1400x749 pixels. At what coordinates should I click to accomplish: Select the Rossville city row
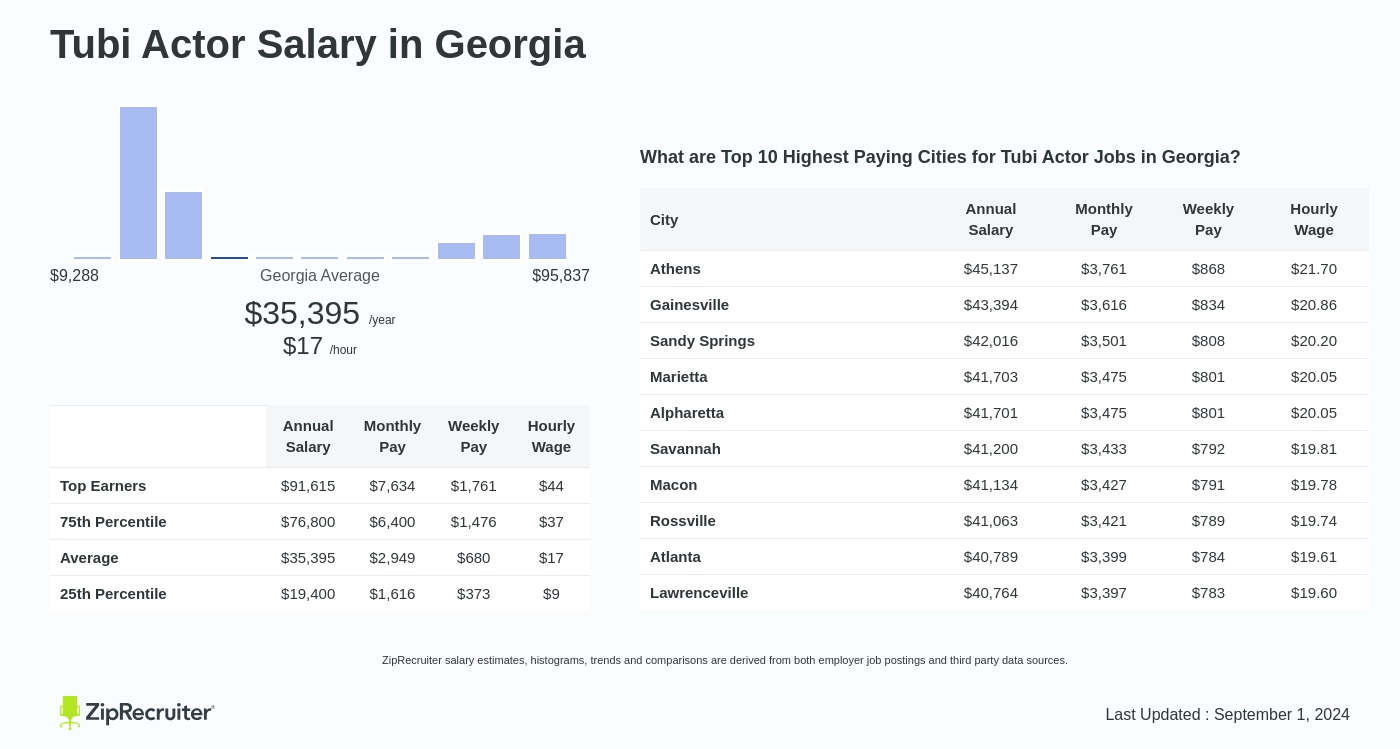(1005, 520)
